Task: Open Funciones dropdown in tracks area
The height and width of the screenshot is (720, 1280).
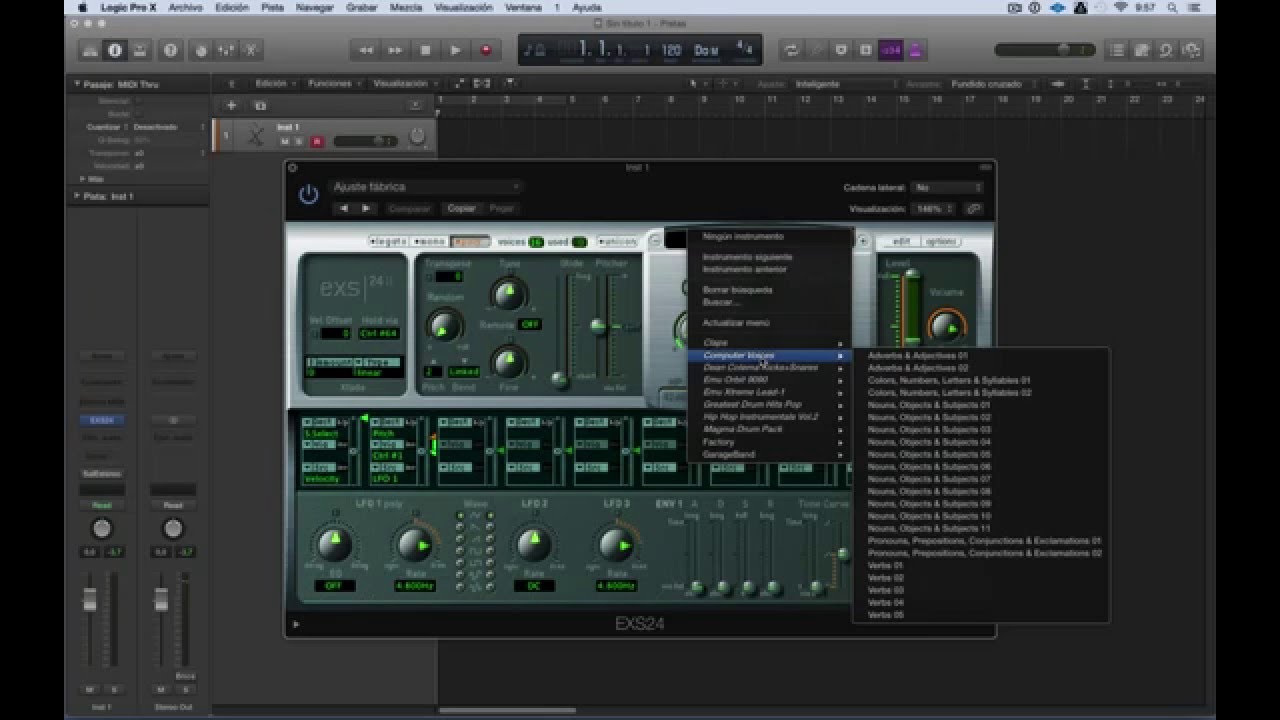Action: pyautogui.click(x=334, y=84)
